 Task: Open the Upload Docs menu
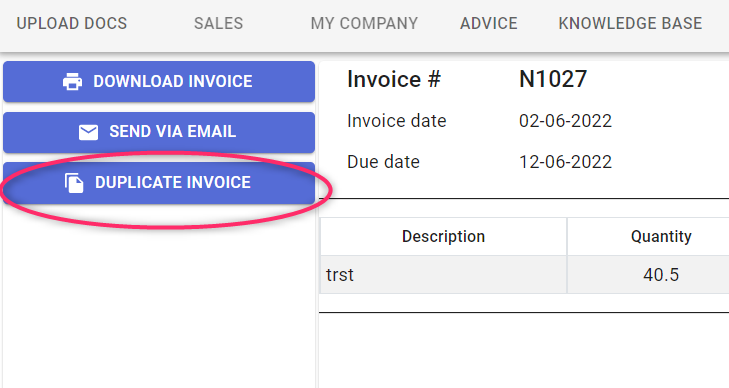click(72, 23)
